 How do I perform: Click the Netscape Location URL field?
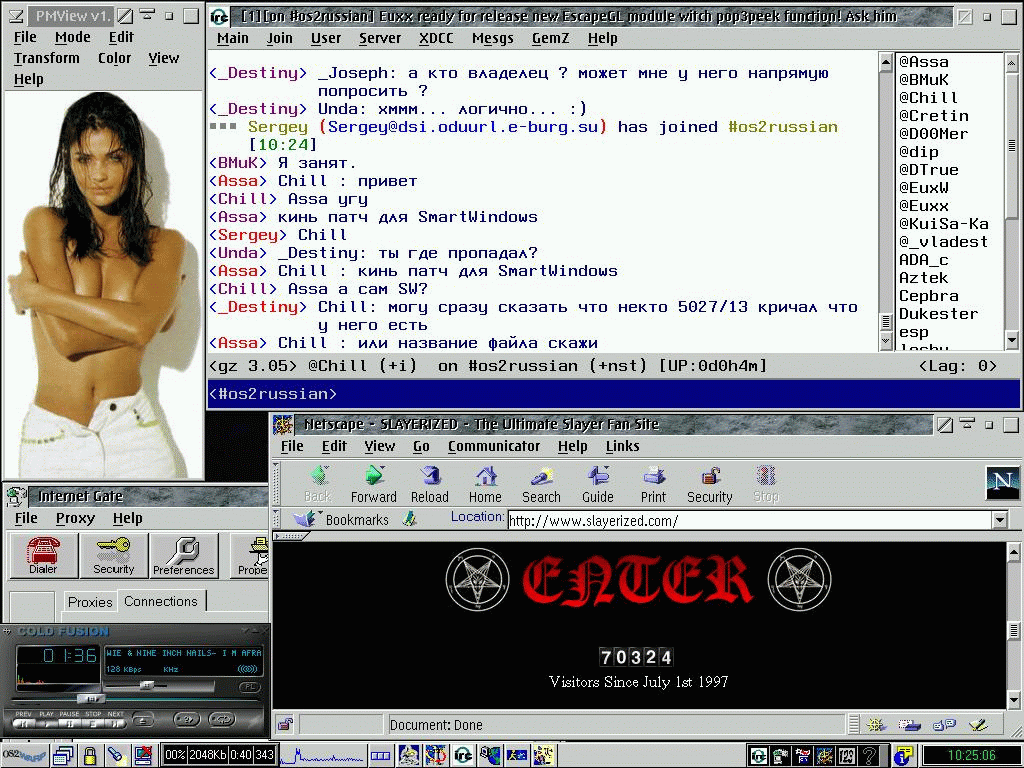[x=750, y=520]
